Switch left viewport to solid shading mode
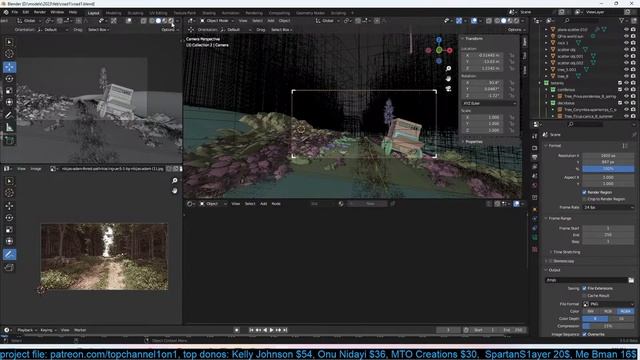 158,20
